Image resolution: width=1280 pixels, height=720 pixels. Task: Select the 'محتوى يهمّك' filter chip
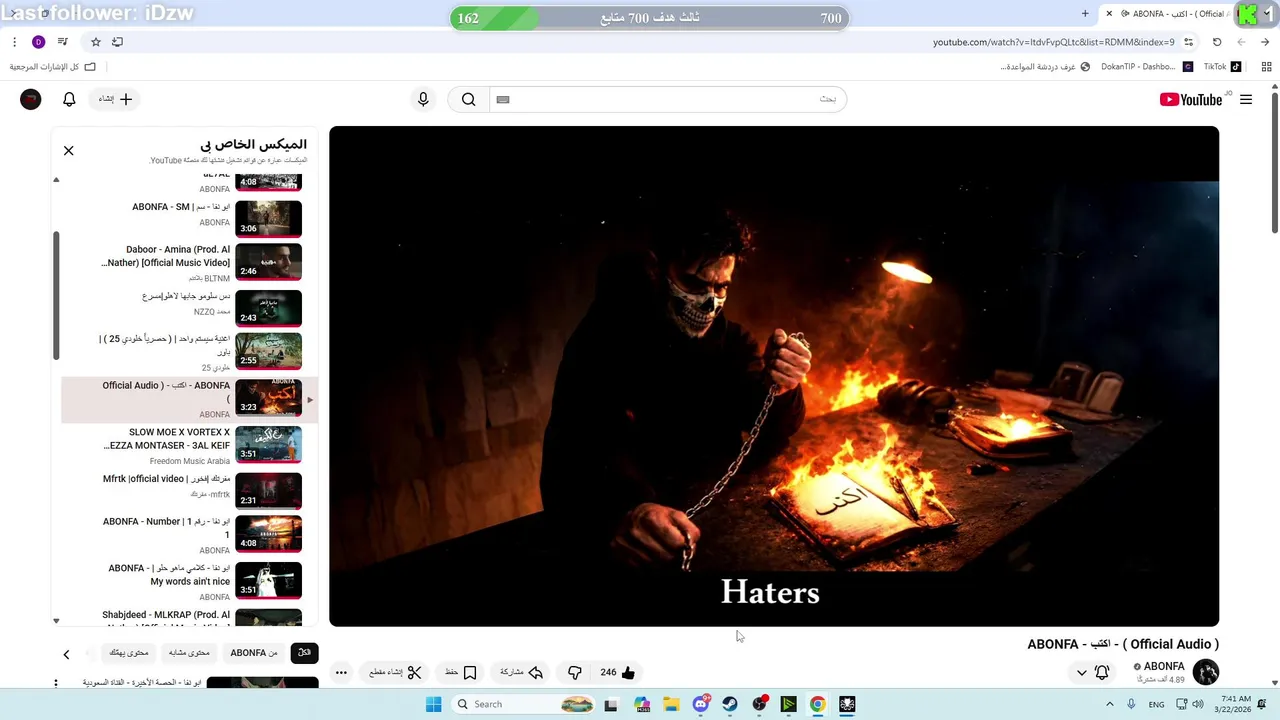pyautogui.click(x=129, y=653)
